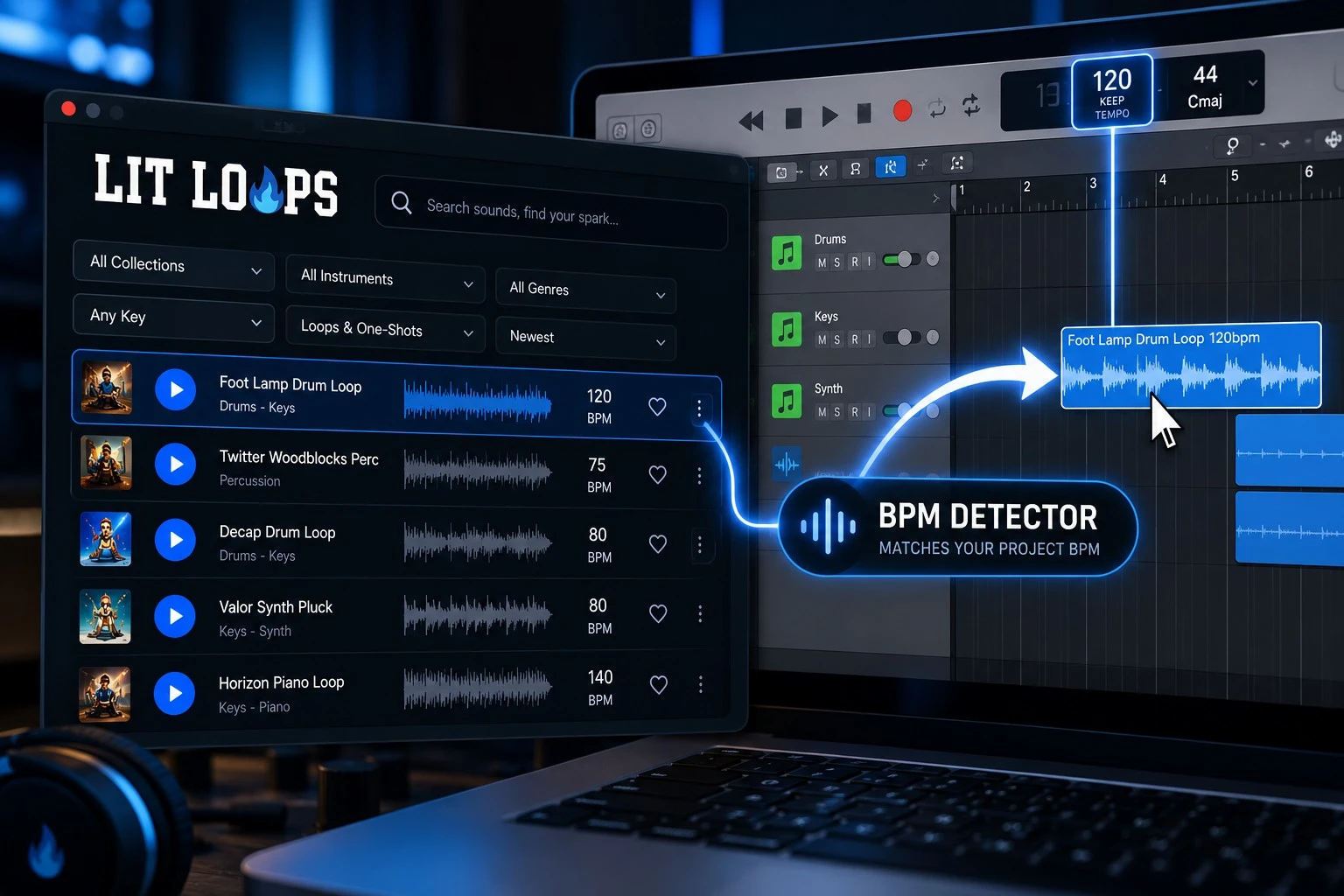Adjust the Drums track volume slider
Viewport: 1344px width, 896px height.
coord(900,259)
